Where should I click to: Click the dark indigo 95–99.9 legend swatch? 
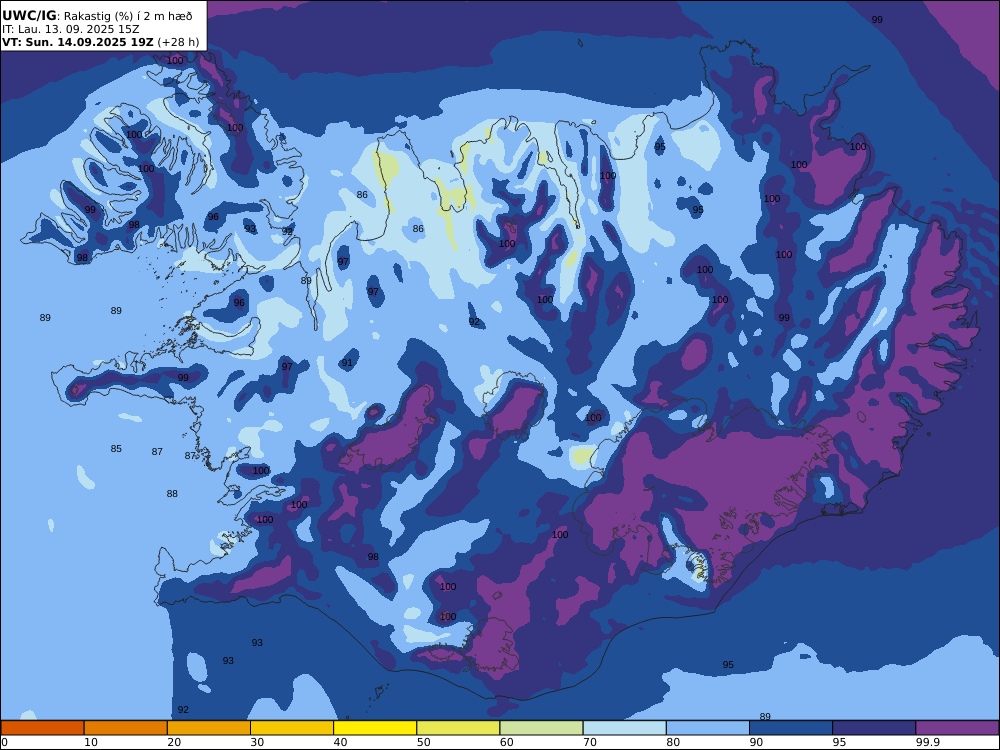[x=874, y=728]
